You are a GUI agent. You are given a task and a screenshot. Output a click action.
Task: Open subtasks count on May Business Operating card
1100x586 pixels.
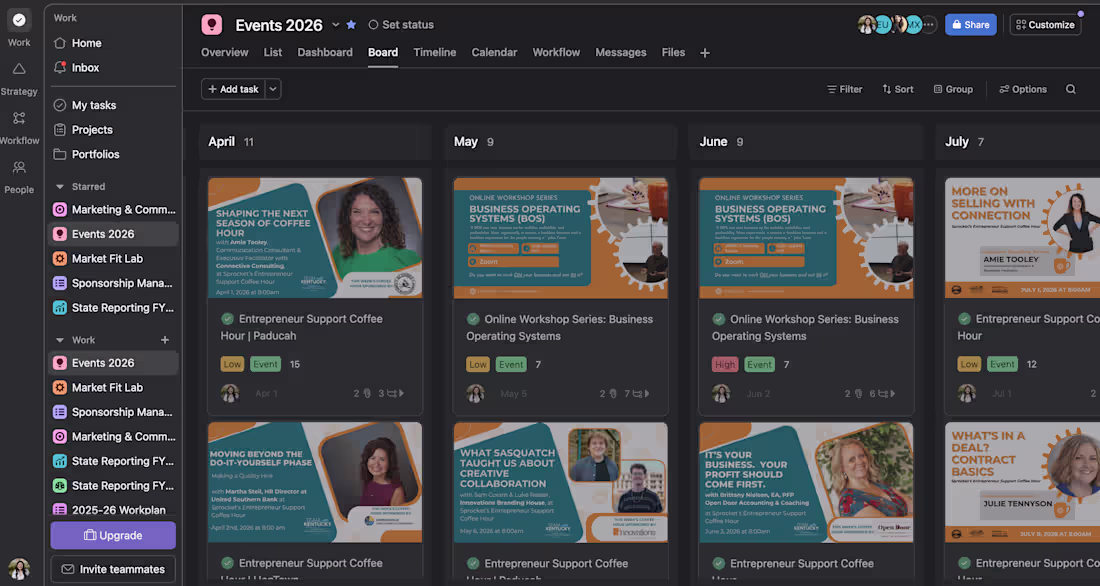coord(637,394)
